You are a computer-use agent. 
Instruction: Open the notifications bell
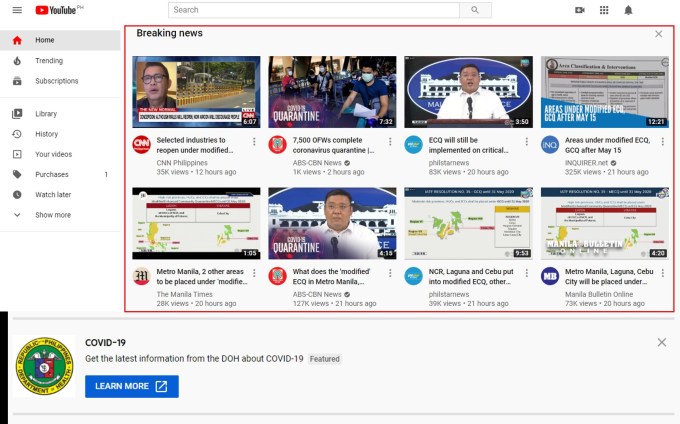[628, 10]
